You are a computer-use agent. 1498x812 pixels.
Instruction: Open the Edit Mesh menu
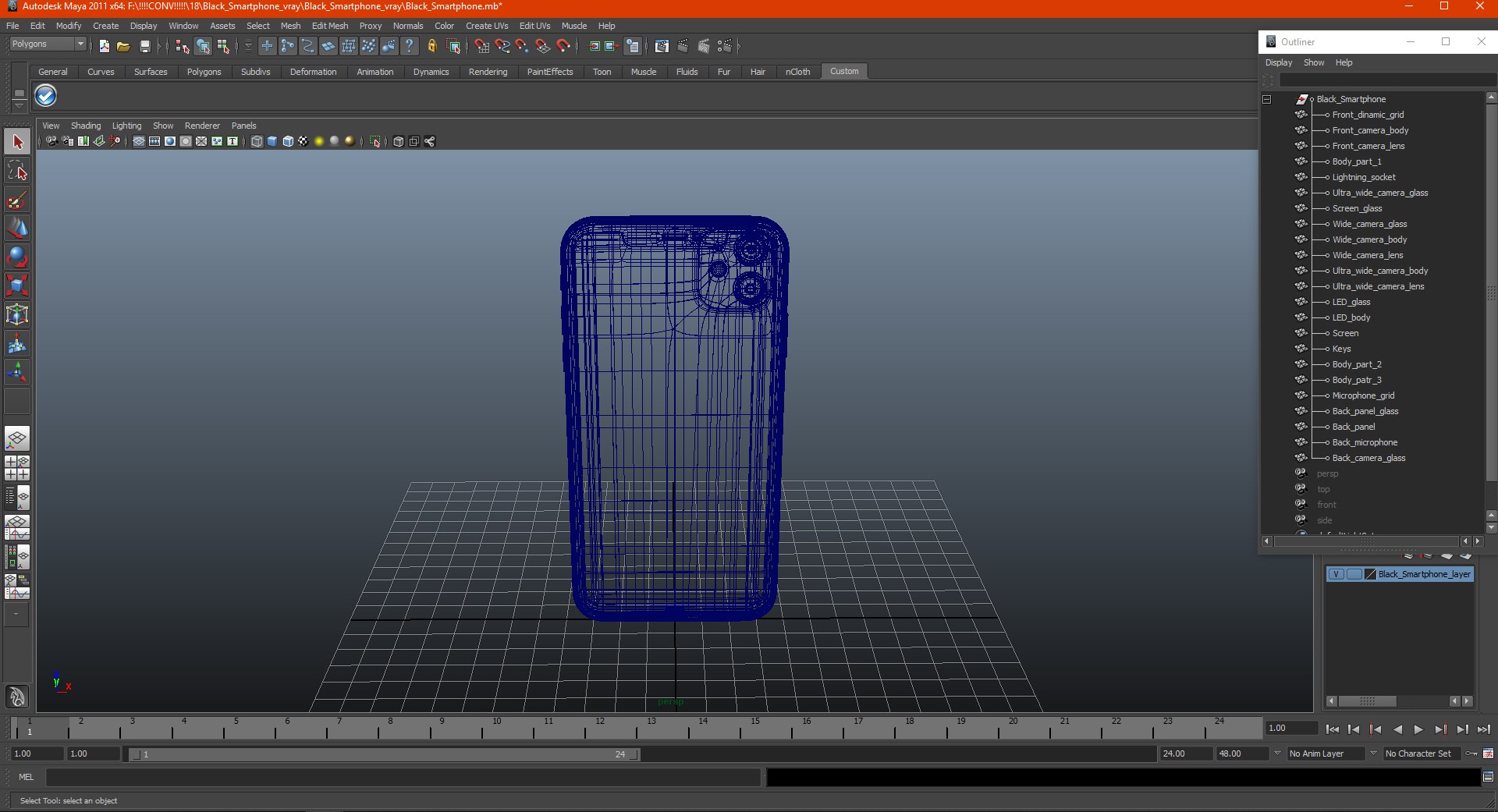pos(329,26)
